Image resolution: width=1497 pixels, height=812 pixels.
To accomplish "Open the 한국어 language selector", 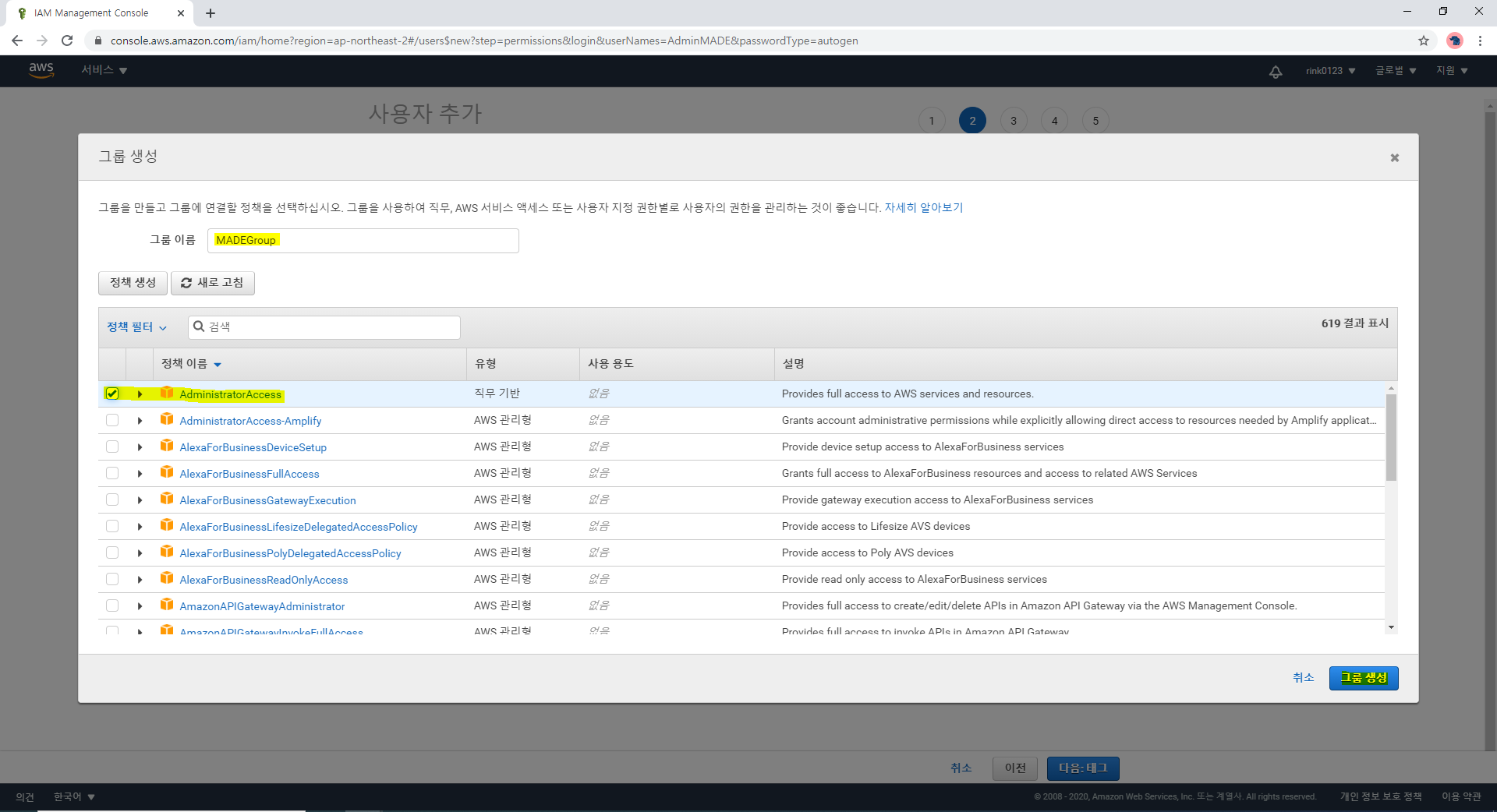I will tap(74, 796).
